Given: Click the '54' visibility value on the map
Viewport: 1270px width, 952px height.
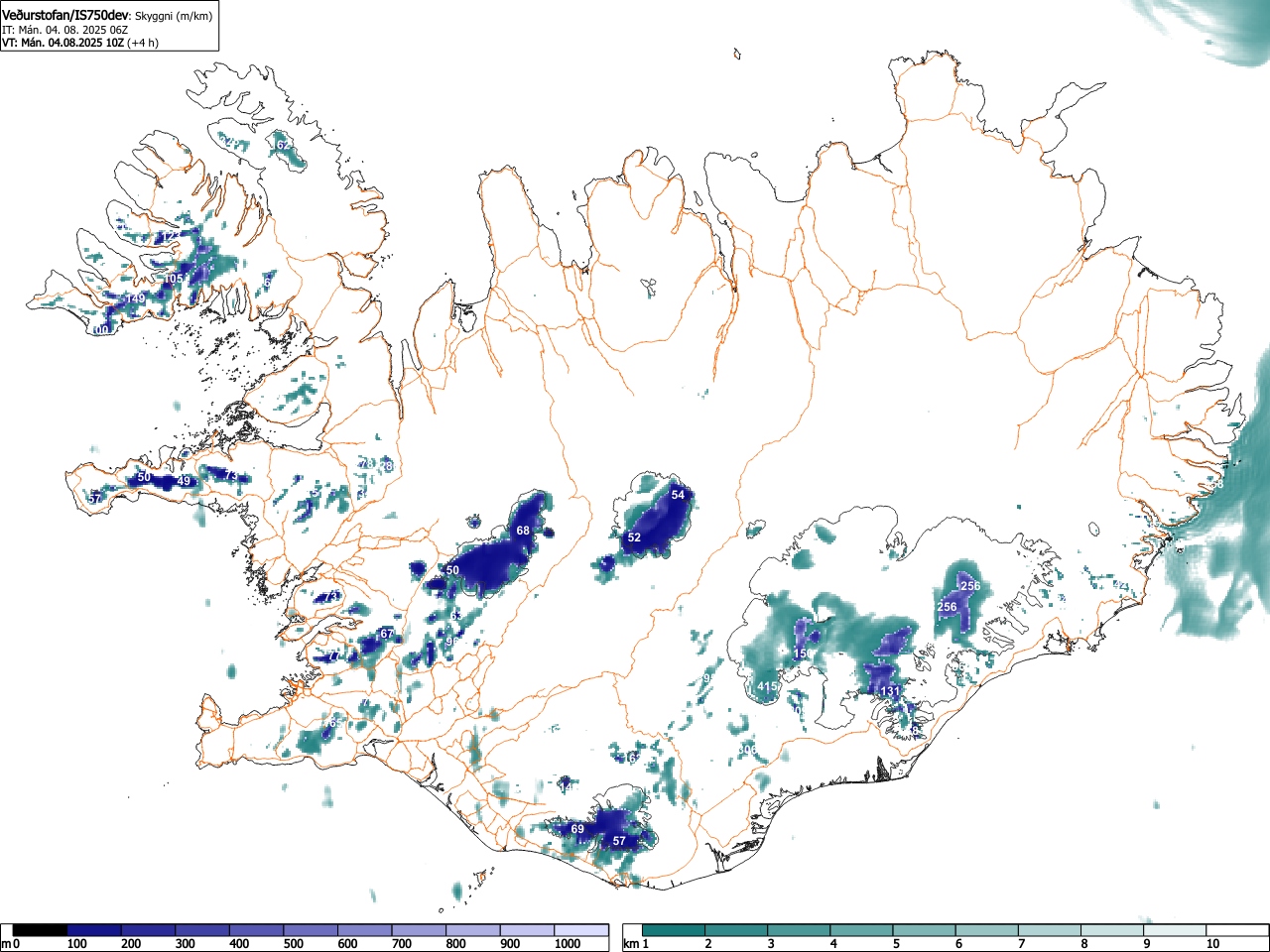Looking at the screenshot, I should (679, 495).
